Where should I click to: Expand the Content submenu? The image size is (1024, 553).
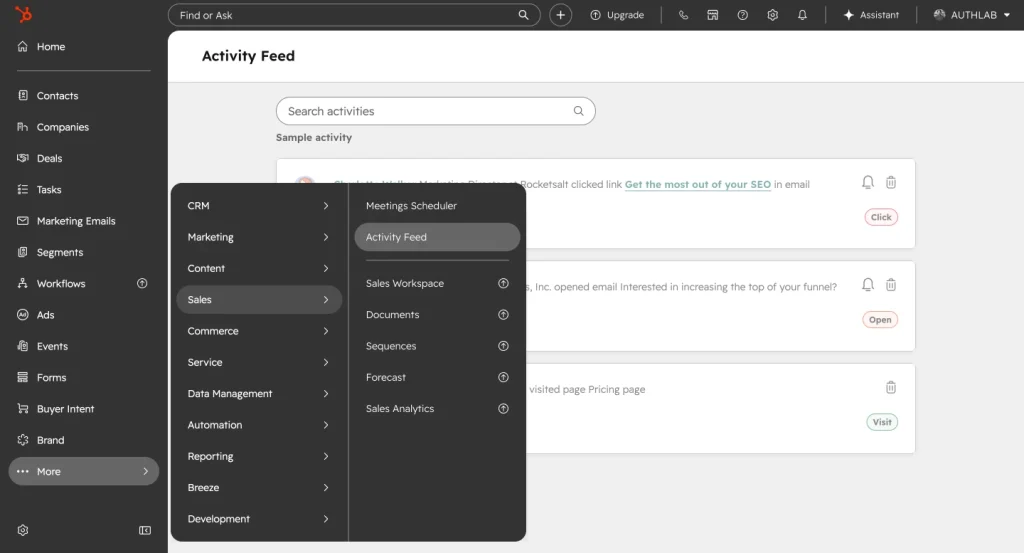259,268
